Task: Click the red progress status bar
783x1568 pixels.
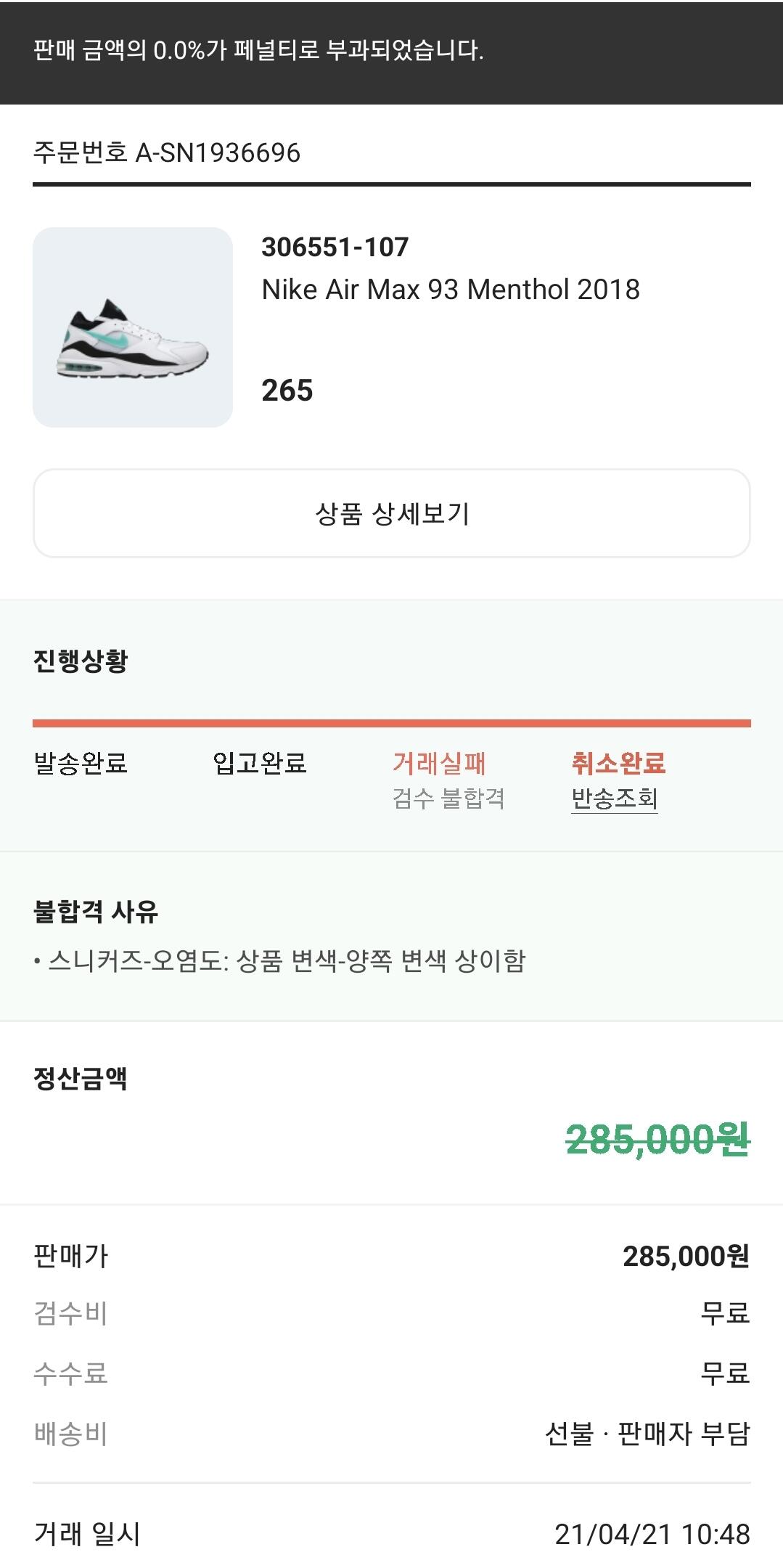Action: point(391,723)
